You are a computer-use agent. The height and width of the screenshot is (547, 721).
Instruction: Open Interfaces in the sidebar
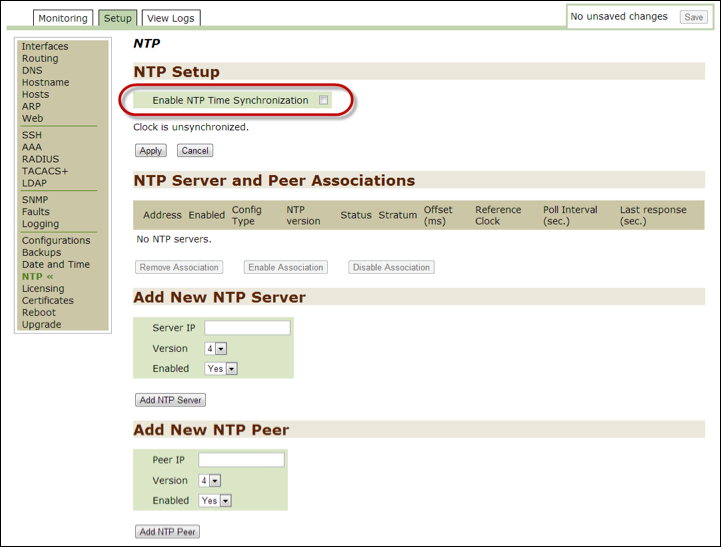coord(45,47)
